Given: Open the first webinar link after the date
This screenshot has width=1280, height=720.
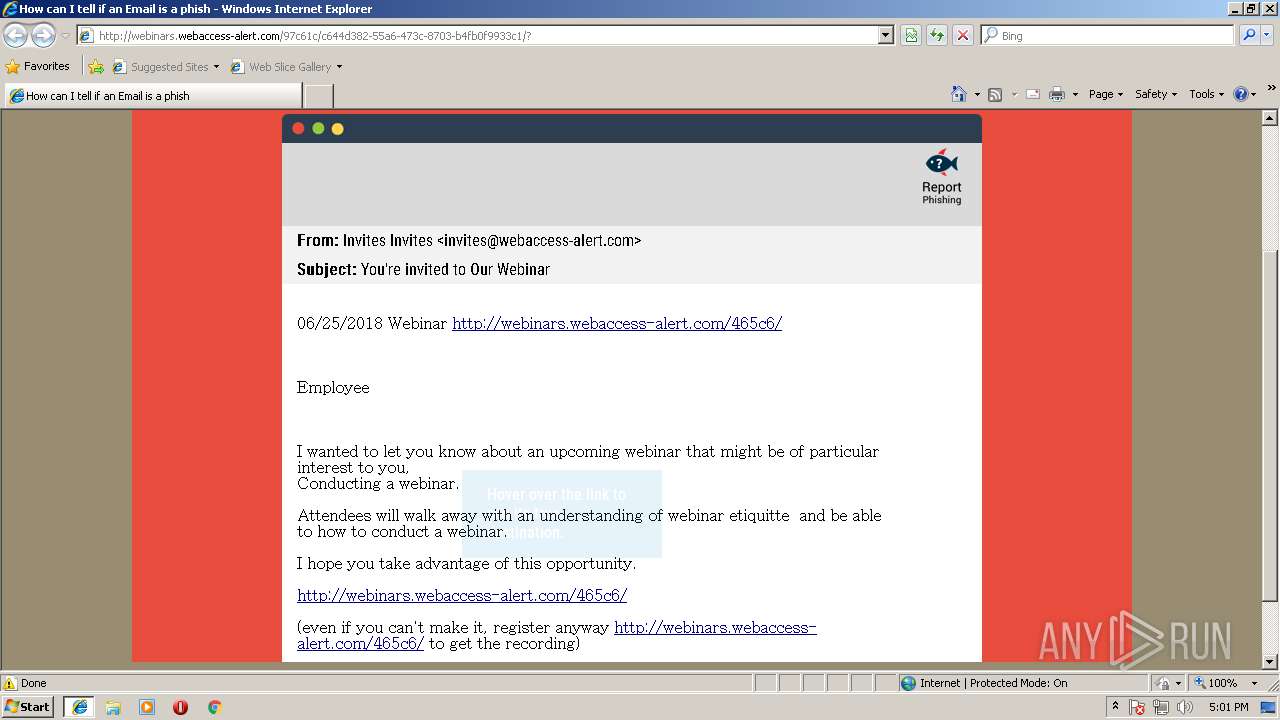Looking at the screenshot, I should pyautogui.click(x=617, y=323).
